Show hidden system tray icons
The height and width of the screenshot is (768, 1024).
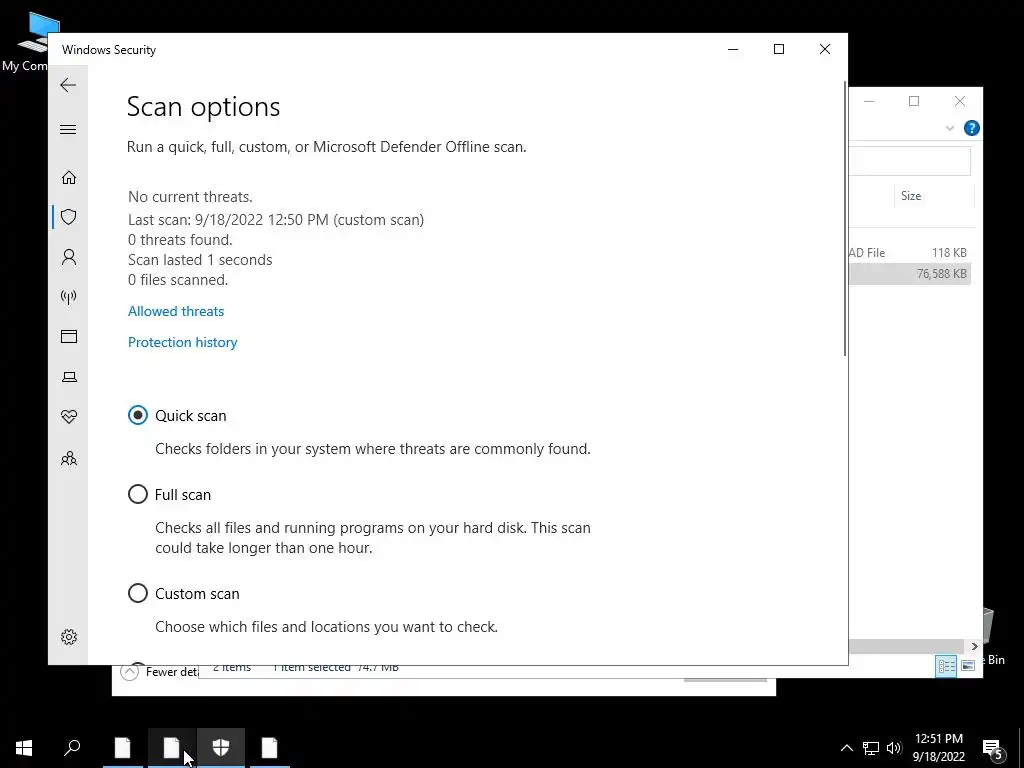846,748
